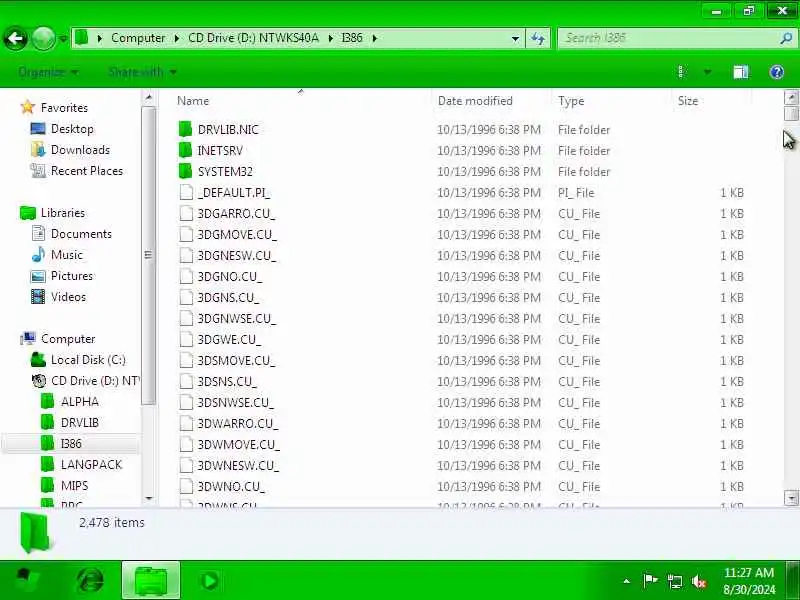Refresh the I386 folder view

[538, 38]
